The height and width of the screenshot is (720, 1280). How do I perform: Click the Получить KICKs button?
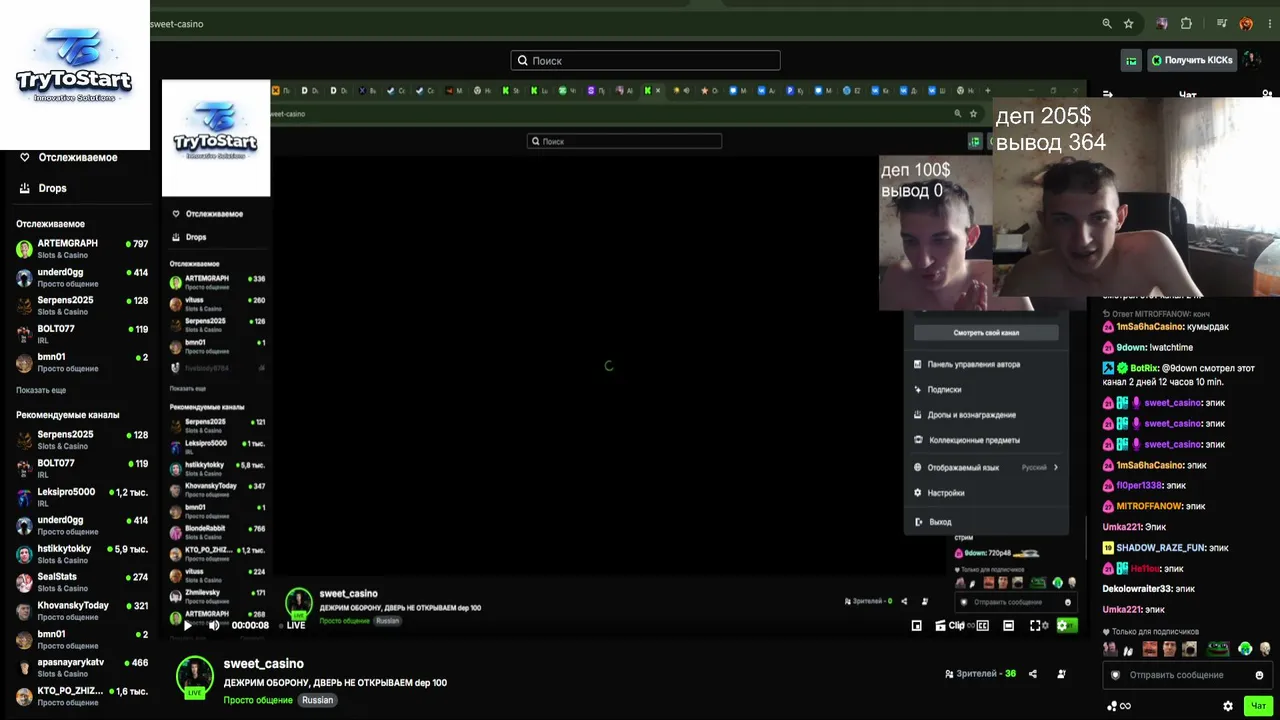click(1193, 61)
